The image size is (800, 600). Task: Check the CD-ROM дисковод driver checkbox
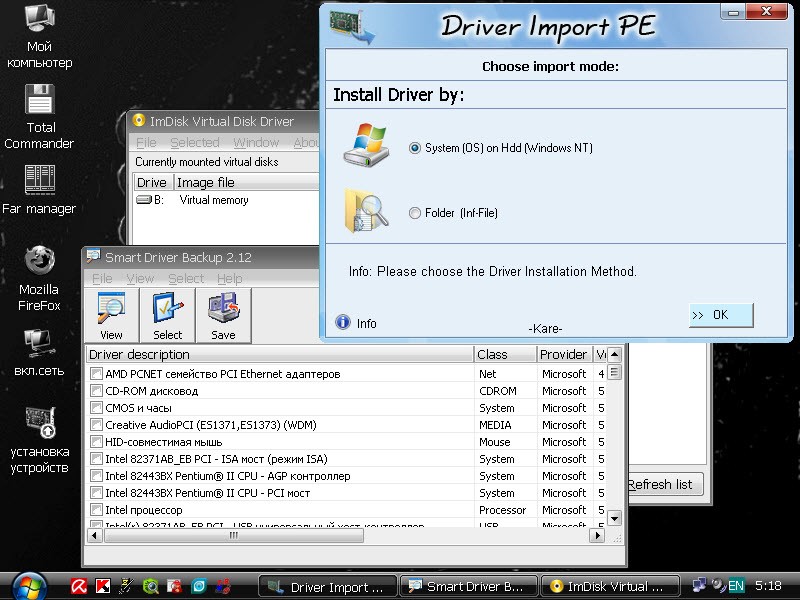[x=96, y=391]
